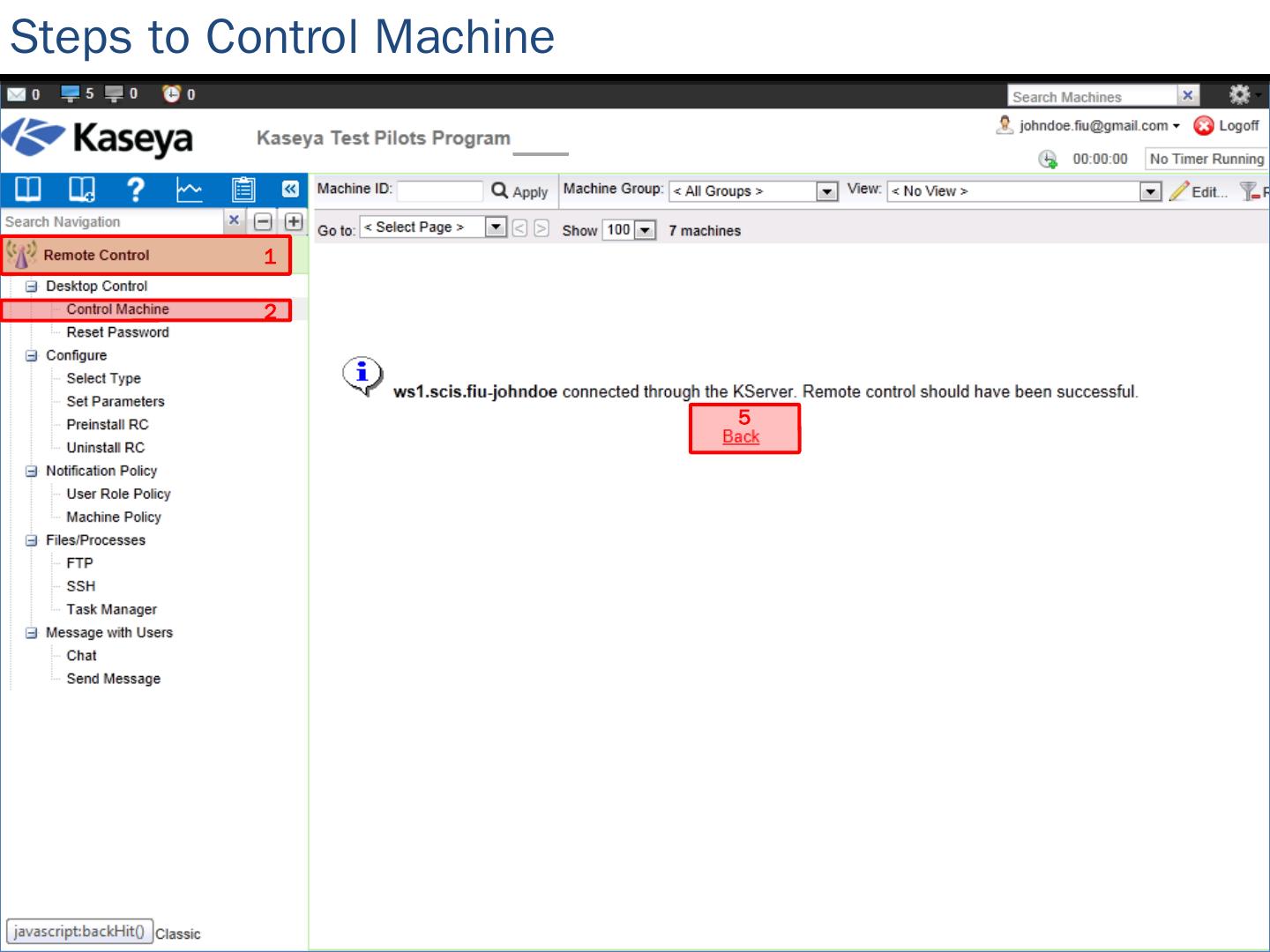Collapse navigation panel with double-arrow icon
This screenshot has height=952, width=1270.
(290, 189)
